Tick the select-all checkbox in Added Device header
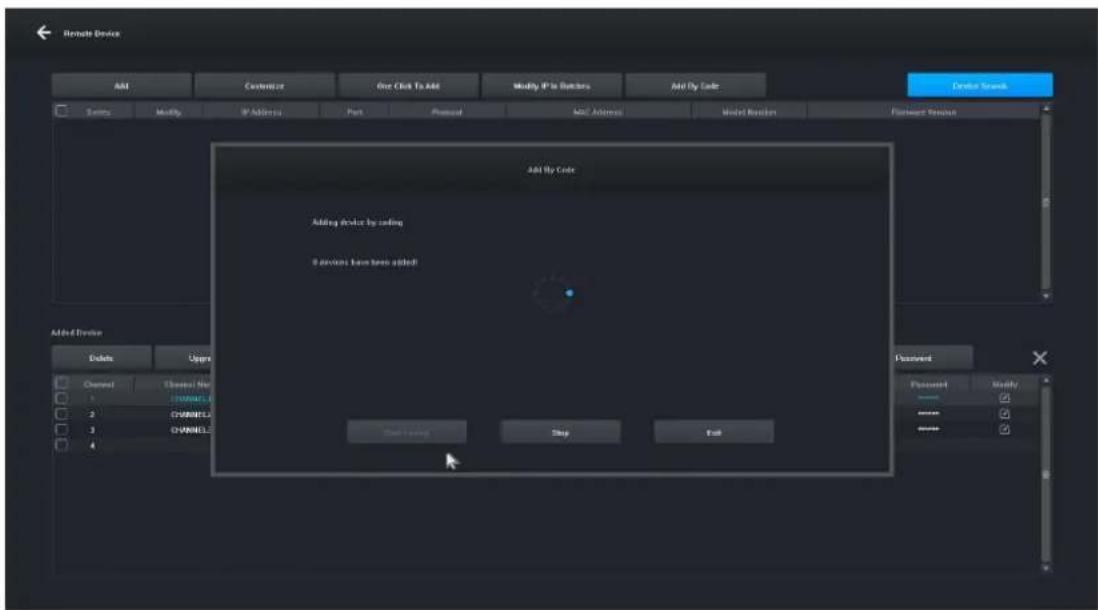The image size is (1098, 610). click(x=62, y=383)
